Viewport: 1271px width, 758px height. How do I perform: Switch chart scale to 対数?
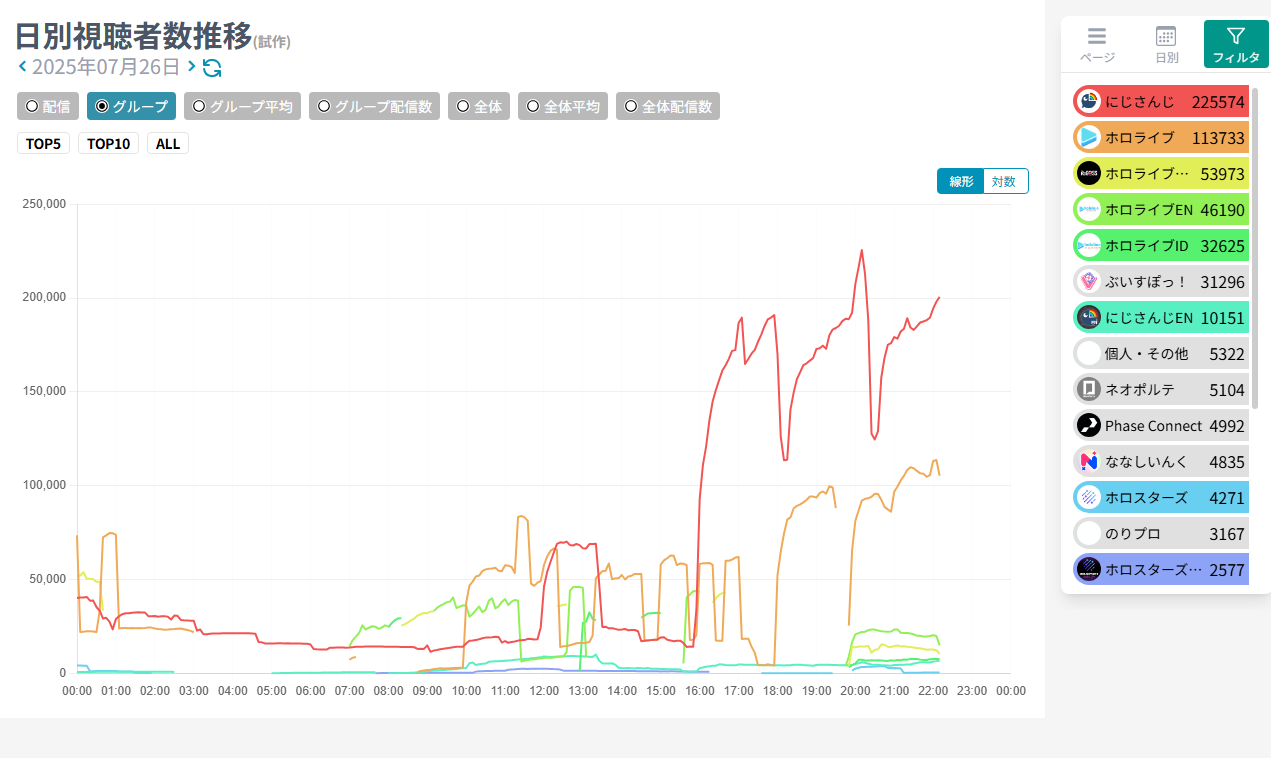point(1004,181)
